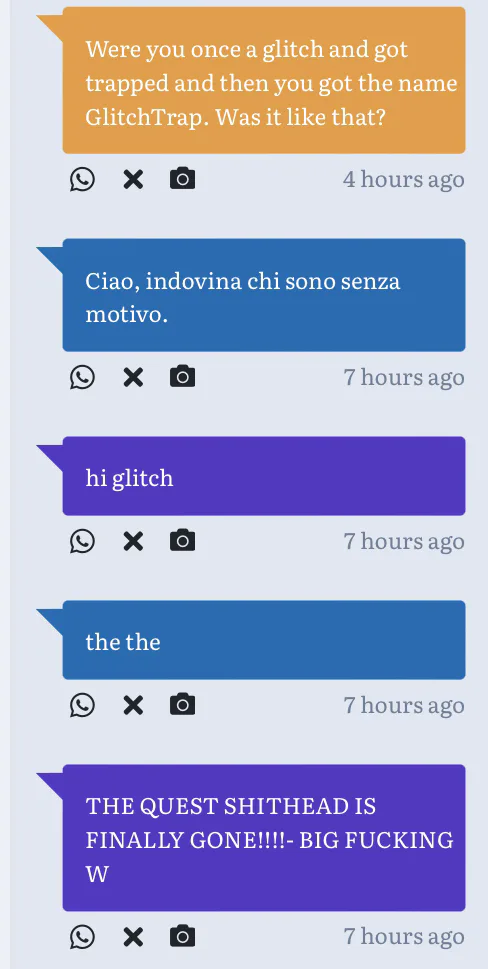Share 'THE QUEST' message via WhatsApp

coord(82,937)
